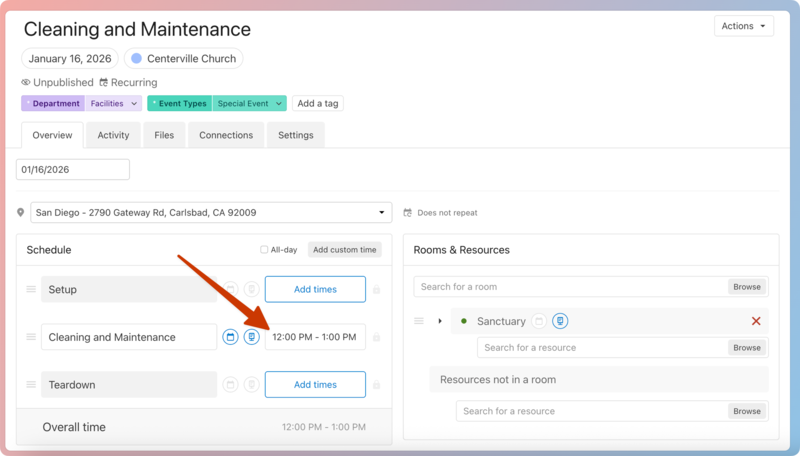800x456 pixels.
Task: Click calendar icon in Cleaning and Maintenance row
Action: point(230,337)
